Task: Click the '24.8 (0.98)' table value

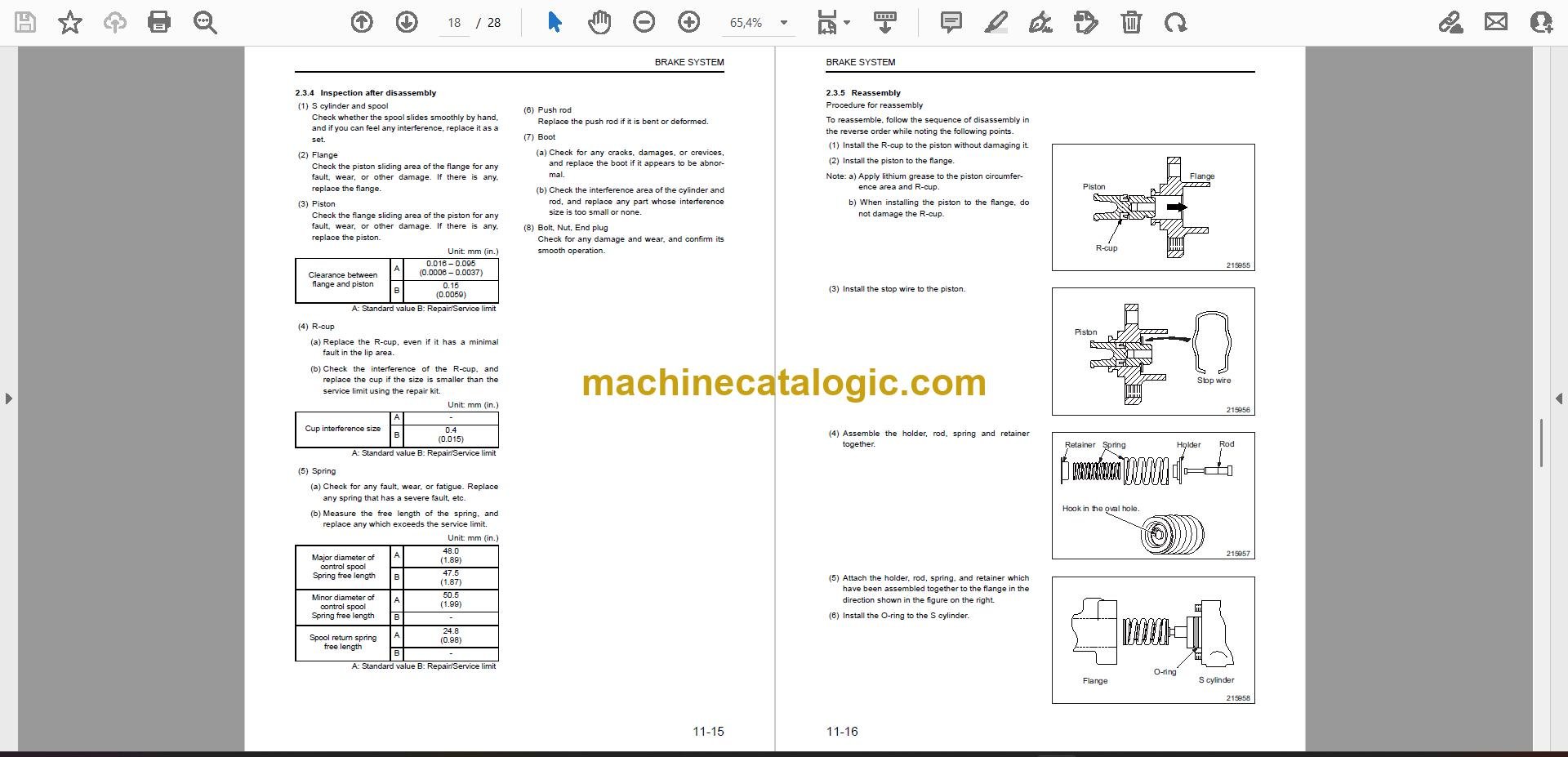Action: click(451, 636)
